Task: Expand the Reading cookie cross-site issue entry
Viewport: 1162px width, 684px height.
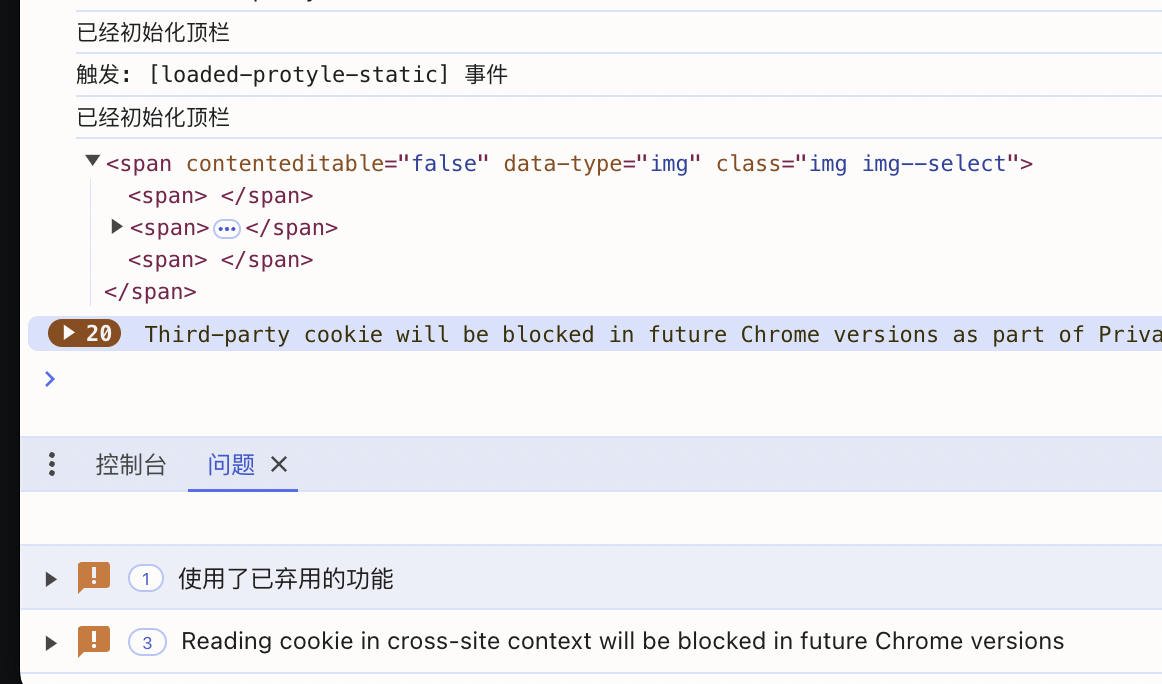Action: tap(50, 641)
